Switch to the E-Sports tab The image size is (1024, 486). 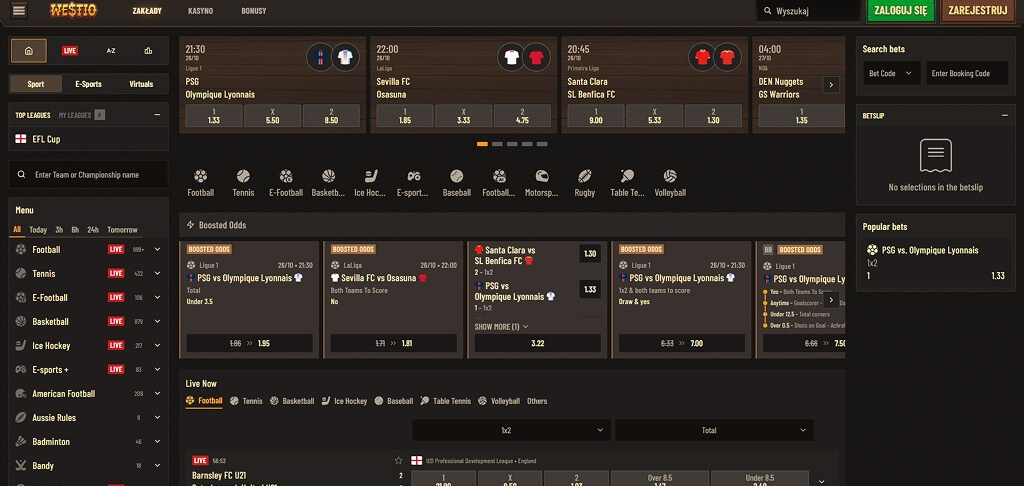pyautogui.click(x=88, y=84)
